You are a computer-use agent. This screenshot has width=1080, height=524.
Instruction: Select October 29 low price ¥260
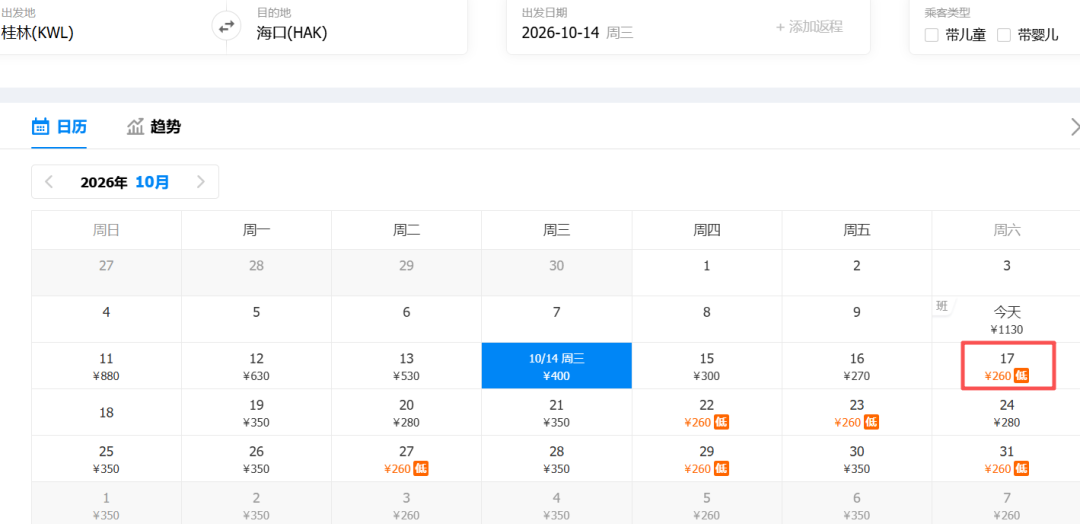pyautogui.click(x=707, y=459)
